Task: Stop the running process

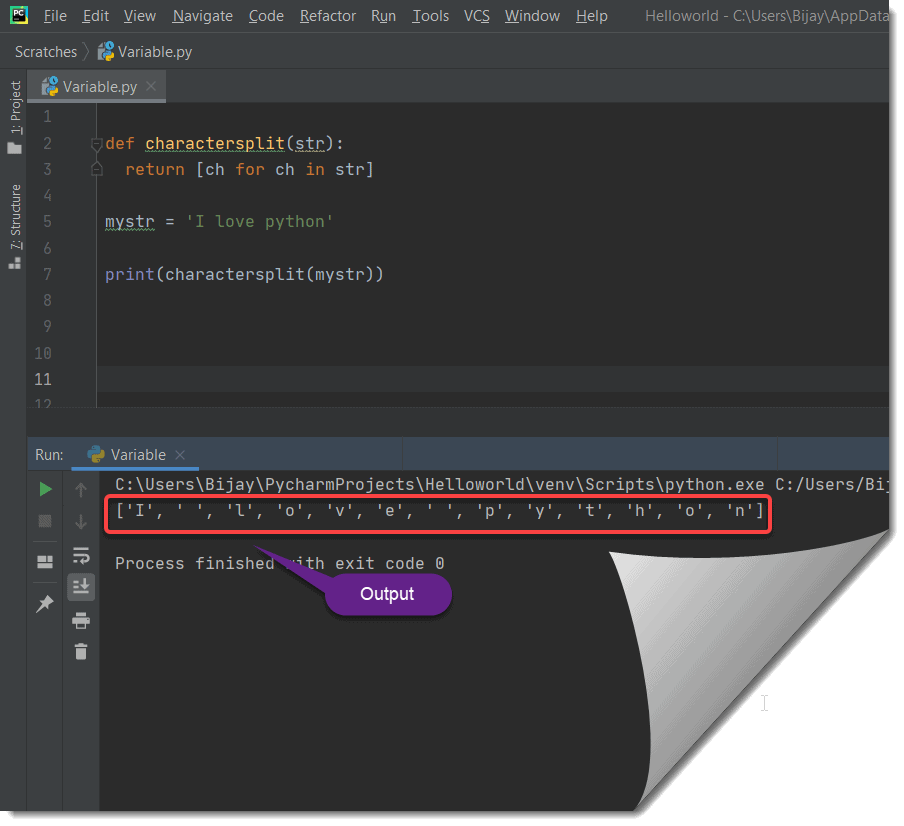Action: pos(44,520)
